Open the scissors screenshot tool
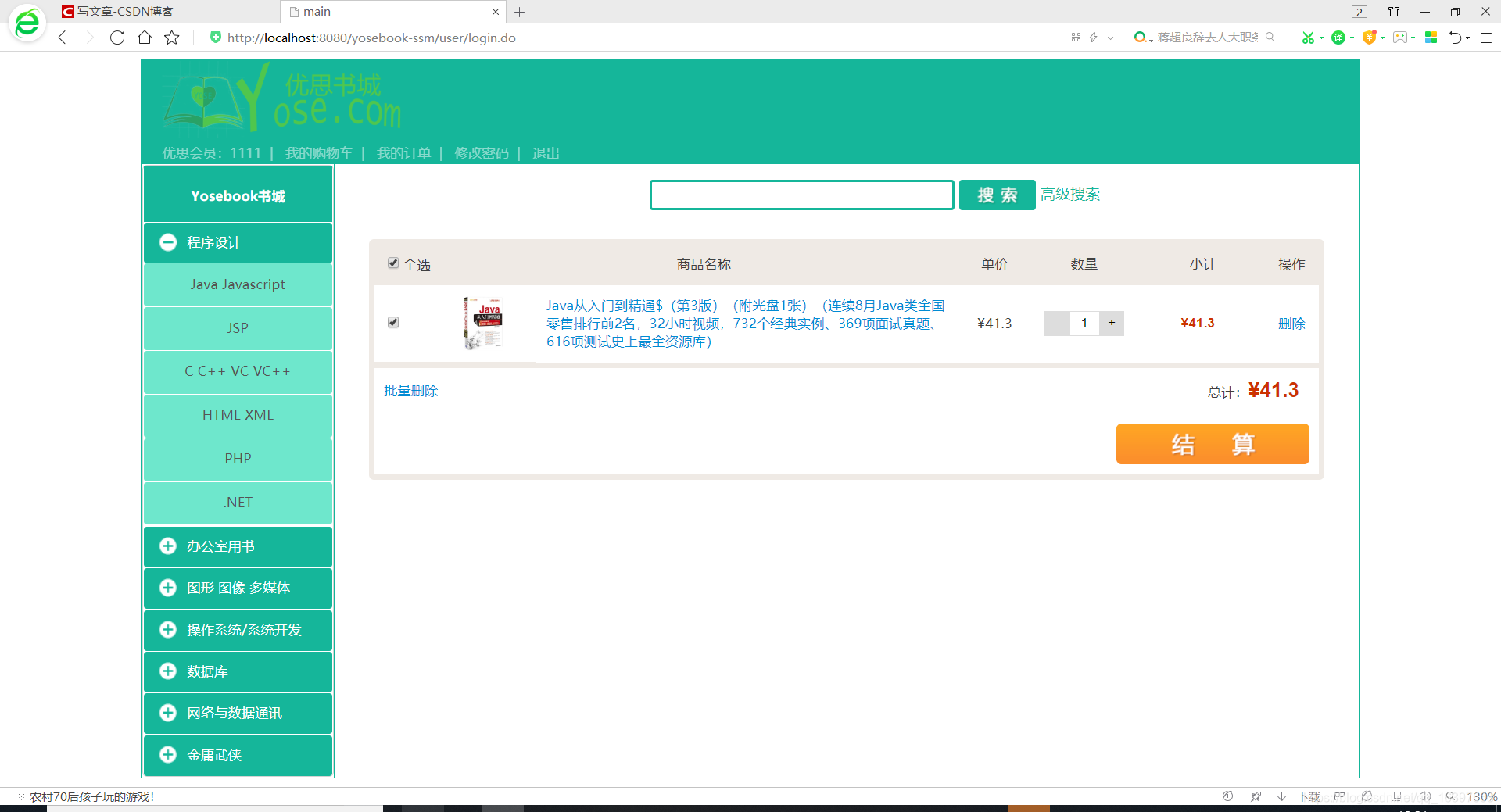The image size is (1501, 812). [1307, 38]
